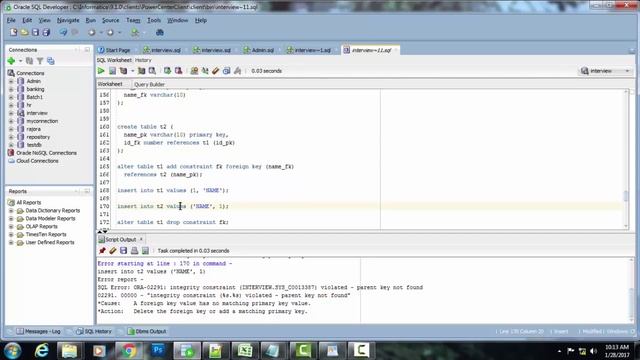
Task: Expand User Defined Reports node
Action: (x=11, y=242)
